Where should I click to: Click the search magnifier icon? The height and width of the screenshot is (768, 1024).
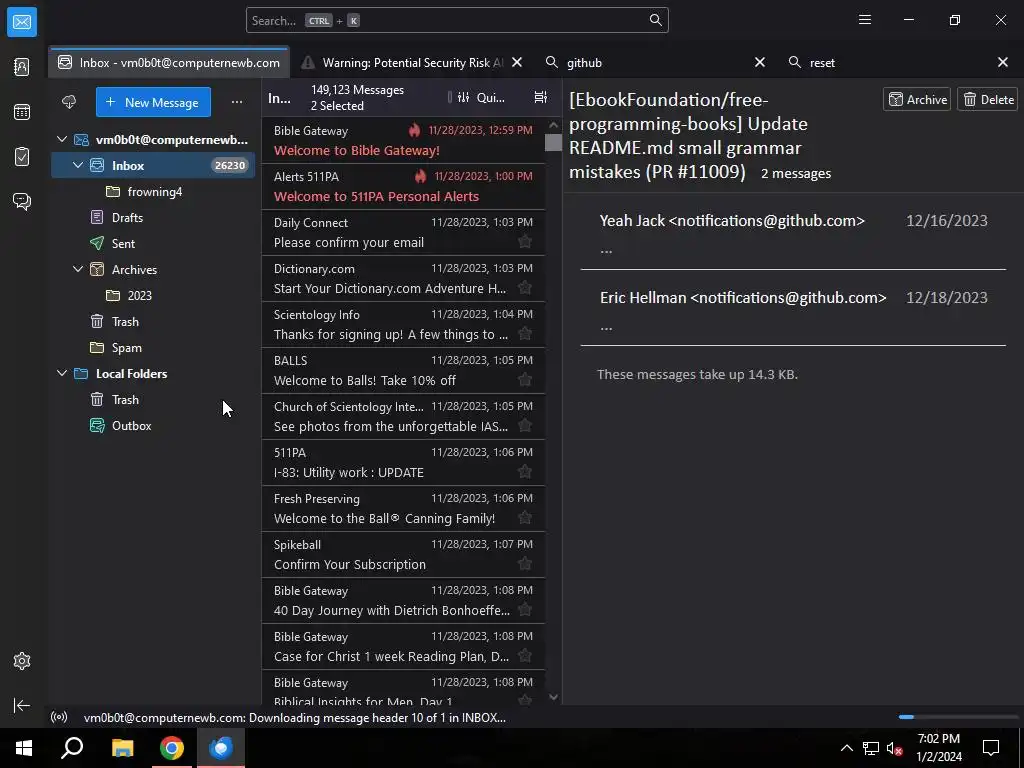point(656,20)
